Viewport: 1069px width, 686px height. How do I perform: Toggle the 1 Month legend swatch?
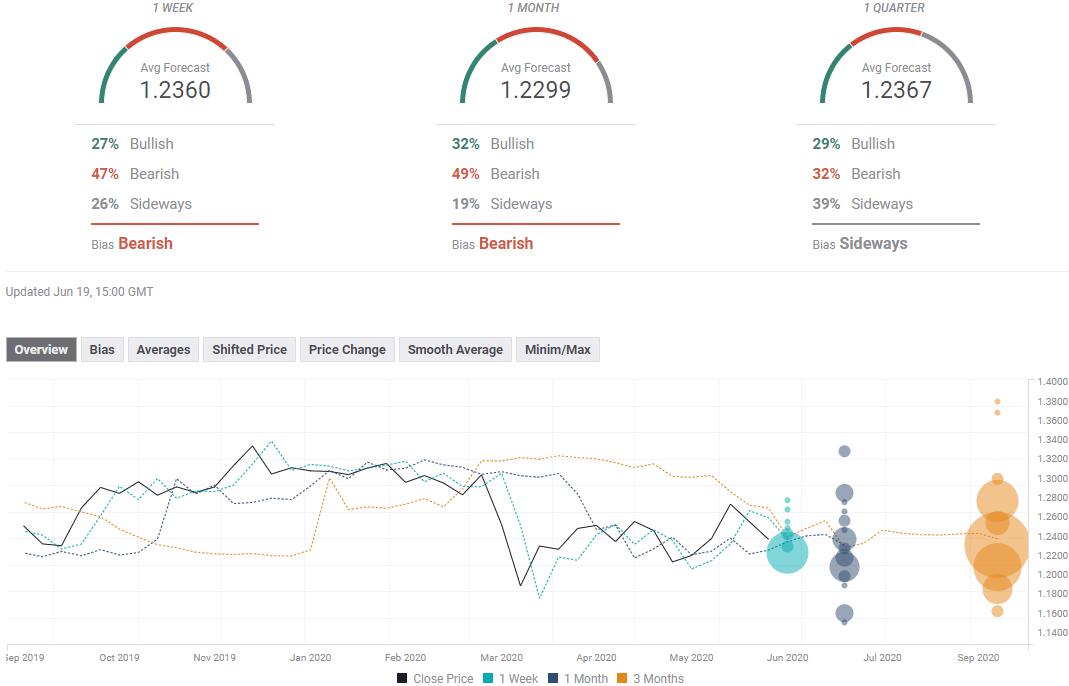pyautogui.click(x=553, y=678)
